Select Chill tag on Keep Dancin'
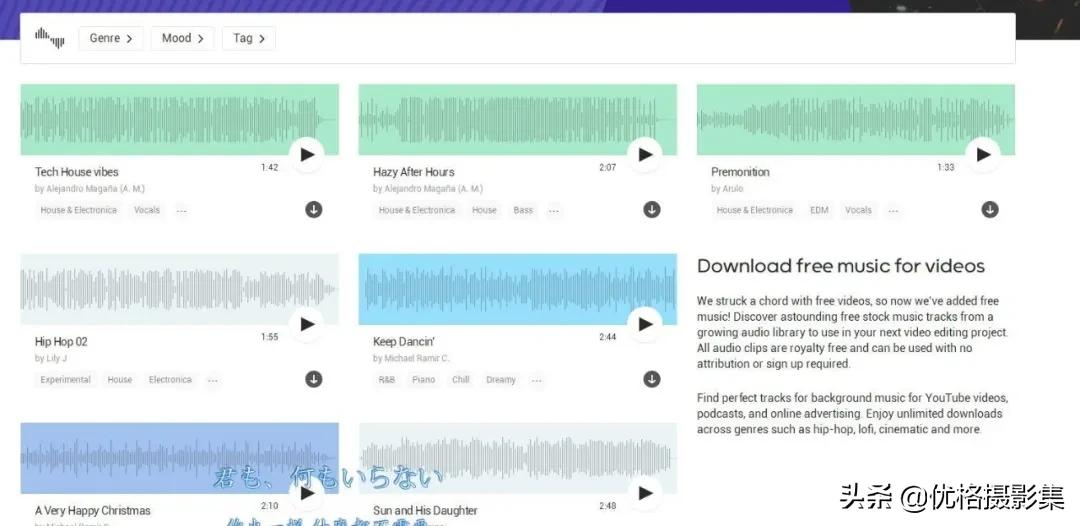Image resolution: width=1080 pixels, height=526 pixels. click(461, 380)
